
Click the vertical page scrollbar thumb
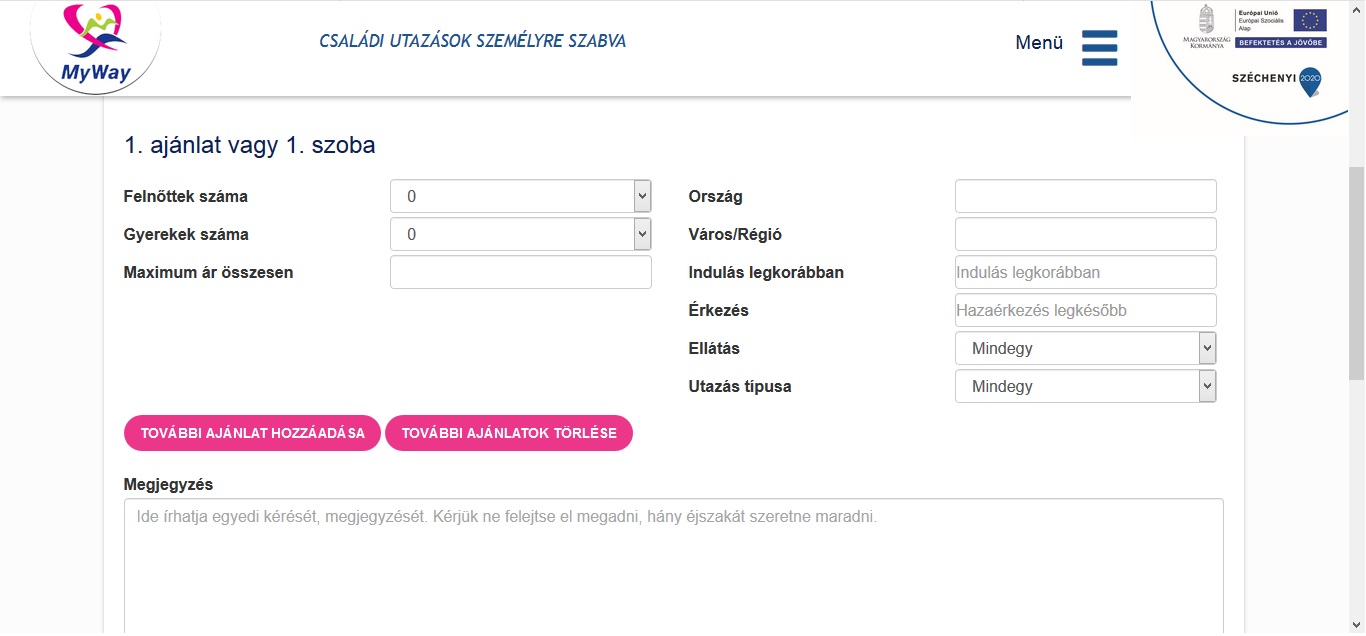pyautogui.click(x=1356, y=272)
